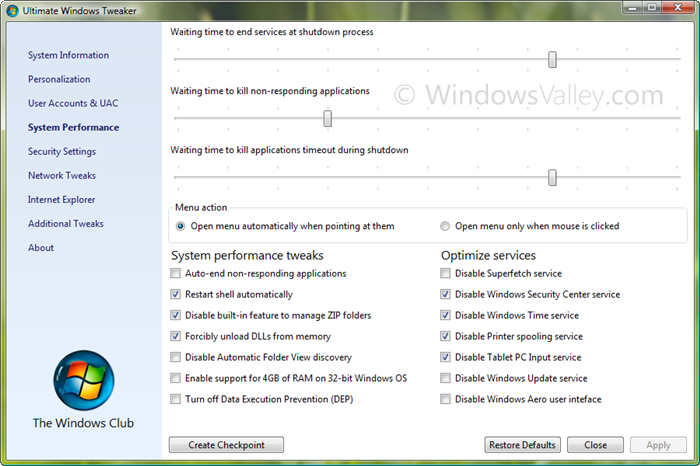The width and height of the screenshot is (700, 466).
Task: Select System Performance in sidebar
Action: (73, 127)
